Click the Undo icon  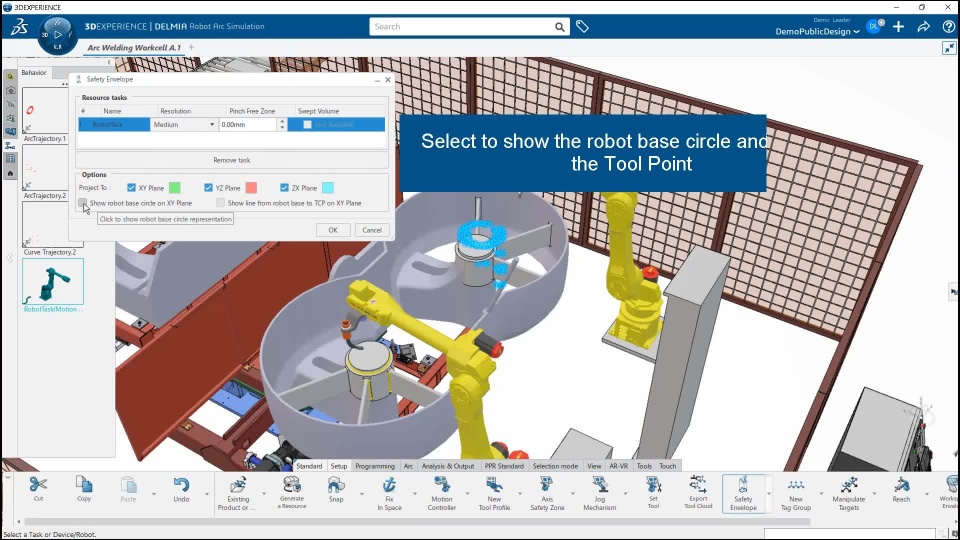[181, 489]
